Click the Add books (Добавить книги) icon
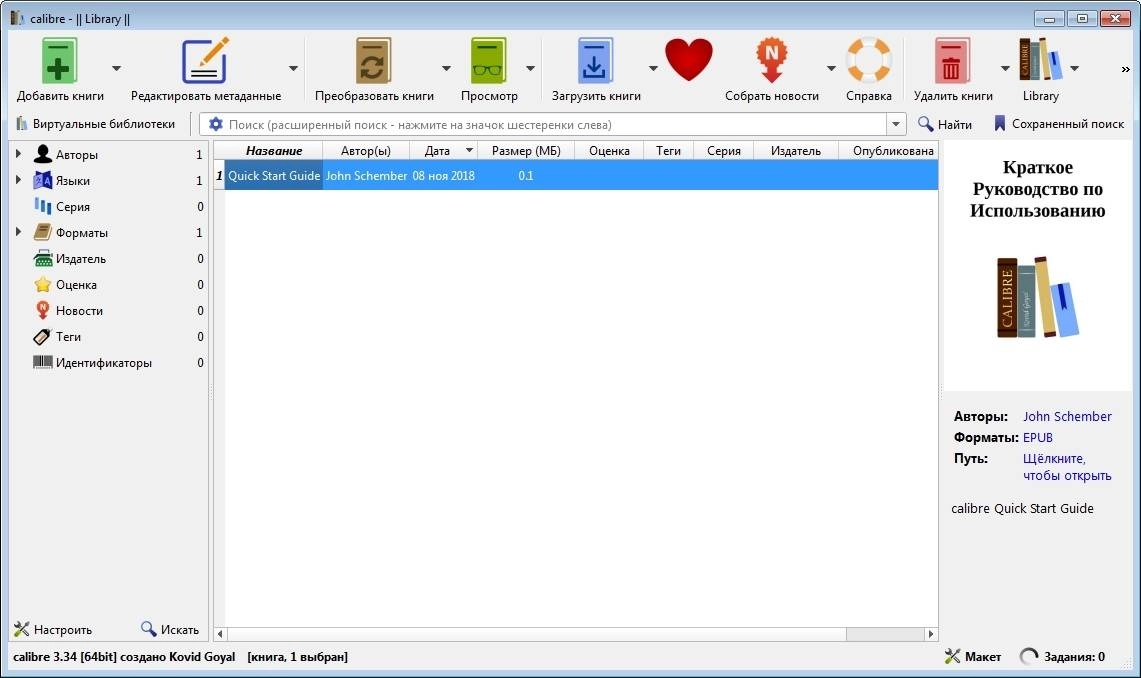Screen dimensions: 1141x678 [59, 61]
